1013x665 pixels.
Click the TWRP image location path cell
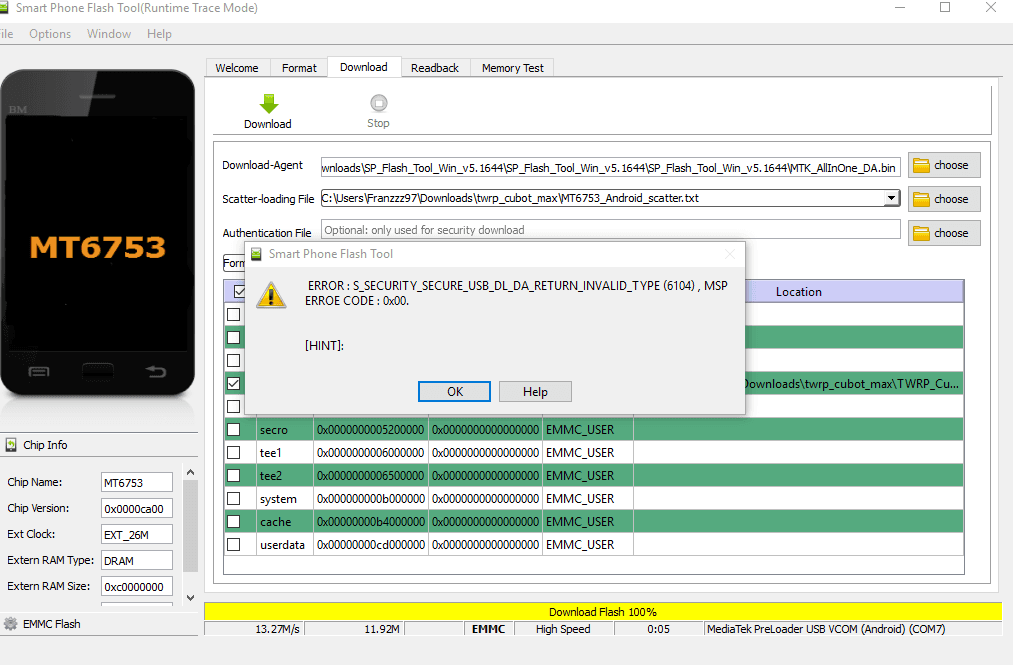tap(853, 384)
